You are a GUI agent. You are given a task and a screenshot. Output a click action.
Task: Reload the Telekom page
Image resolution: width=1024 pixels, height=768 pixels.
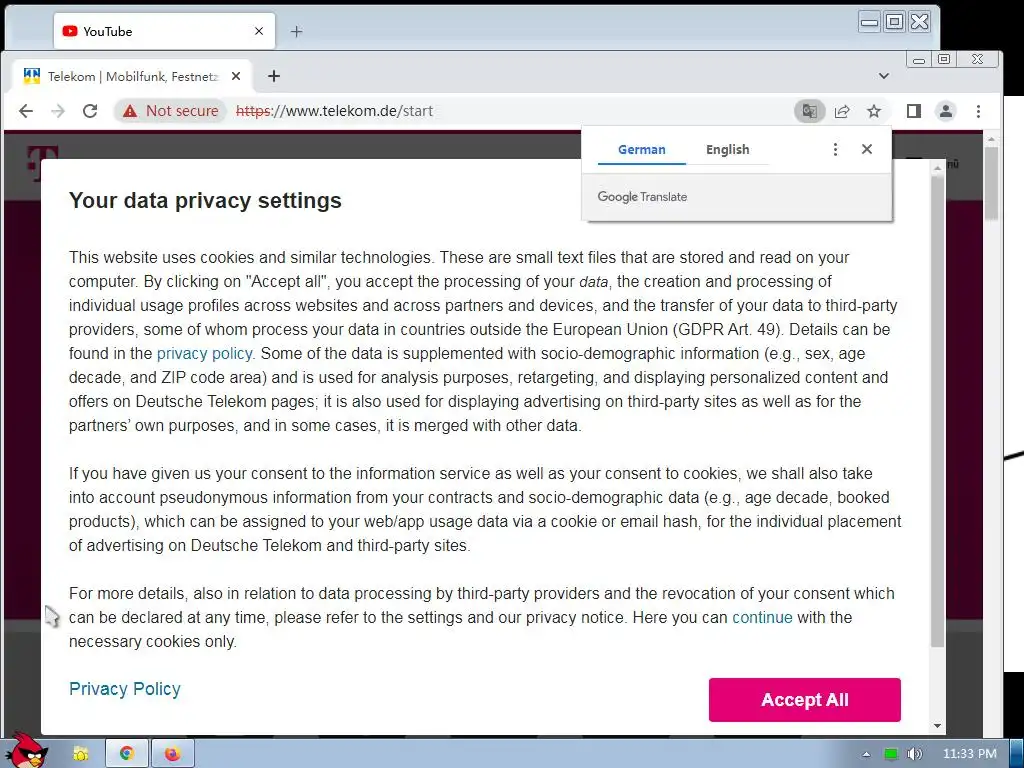pos(90,111)
